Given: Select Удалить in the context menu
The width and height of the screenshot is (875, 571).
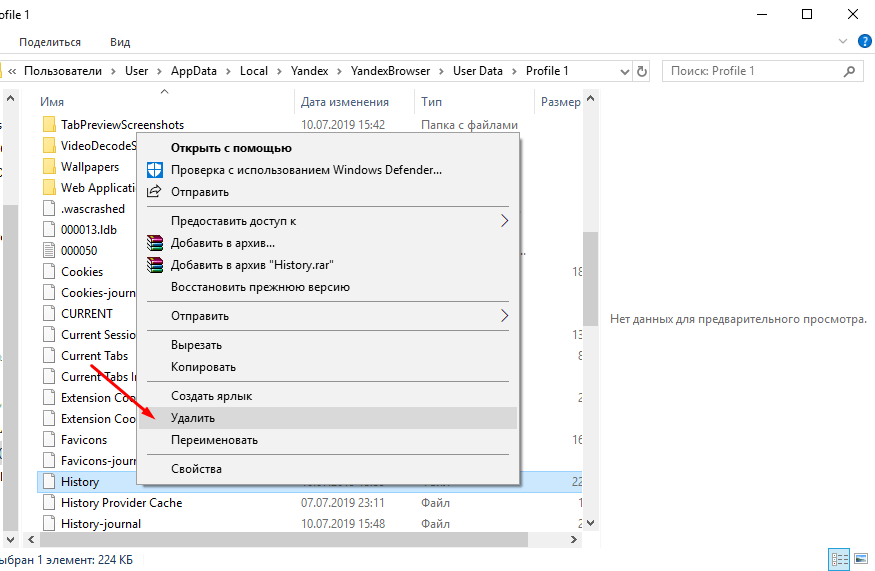Looking at the screenshot, I should pyautogui.click(x=328, y=418).
